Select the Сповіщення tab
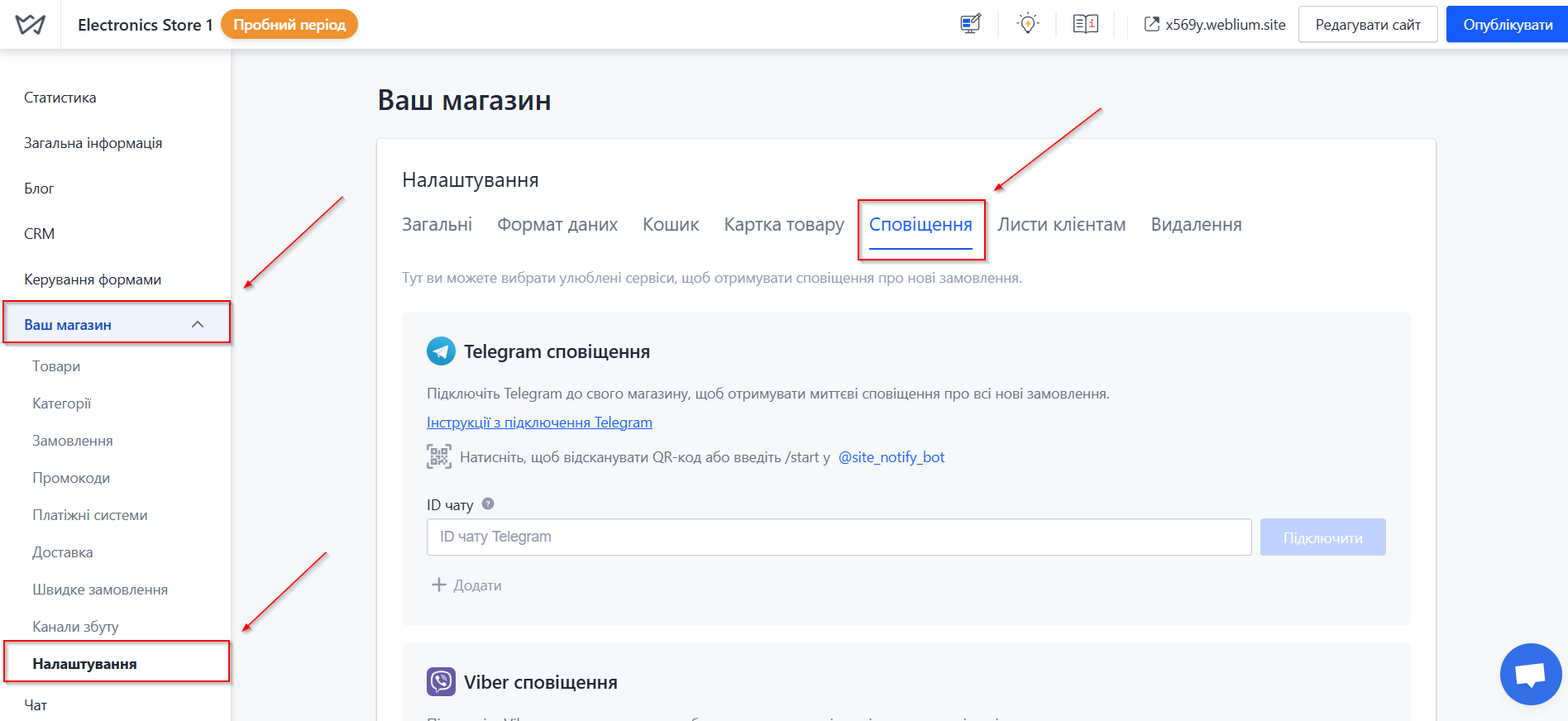Viewport: 1568px width, 721px height. 920,225
